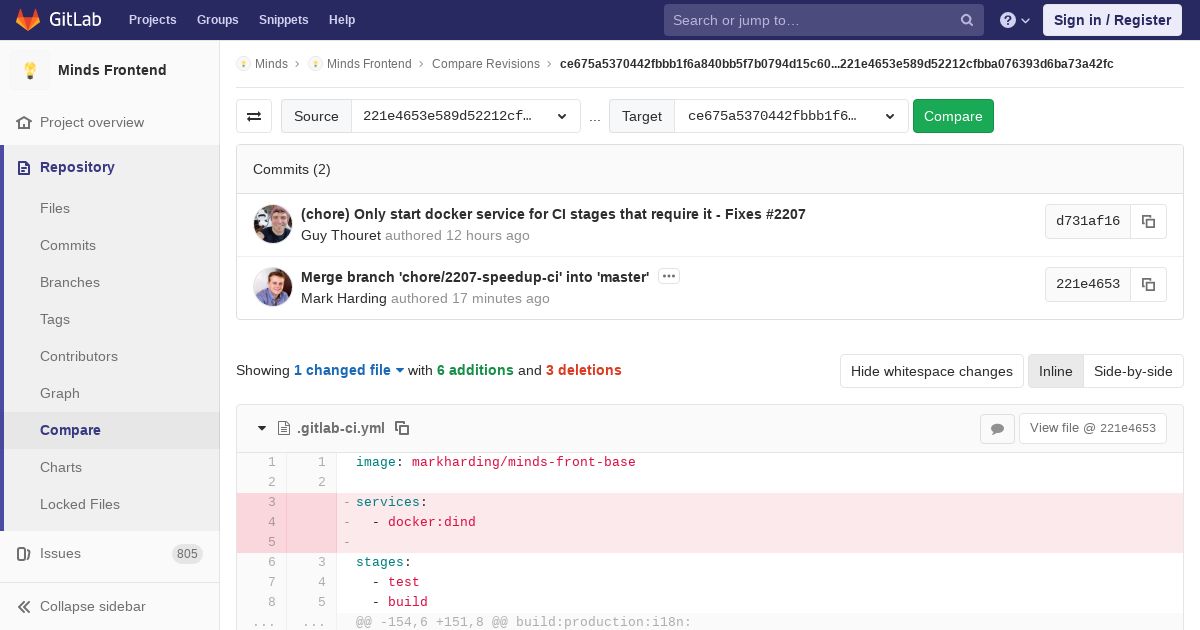Click Guy Thouret's avatar
Image resolution: width=1200 pixels, height=630 pixels.
tap(273, 224)
